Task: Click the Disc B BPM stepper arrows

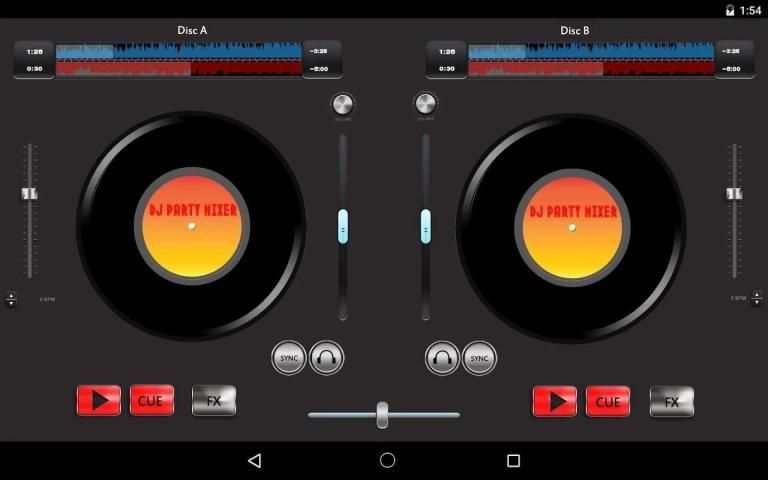Action: [756, 299]
